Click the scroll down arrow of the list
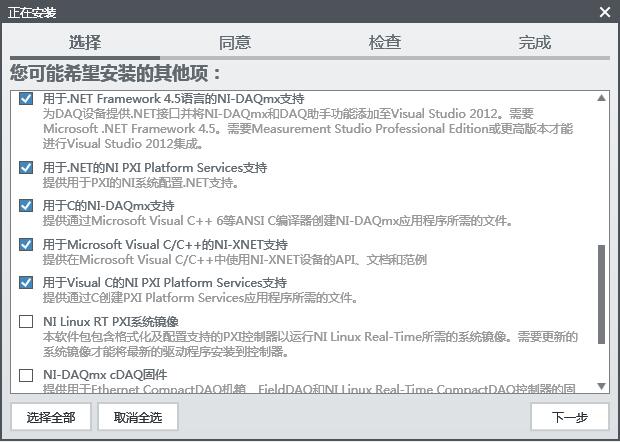 [x=601, y=386]
